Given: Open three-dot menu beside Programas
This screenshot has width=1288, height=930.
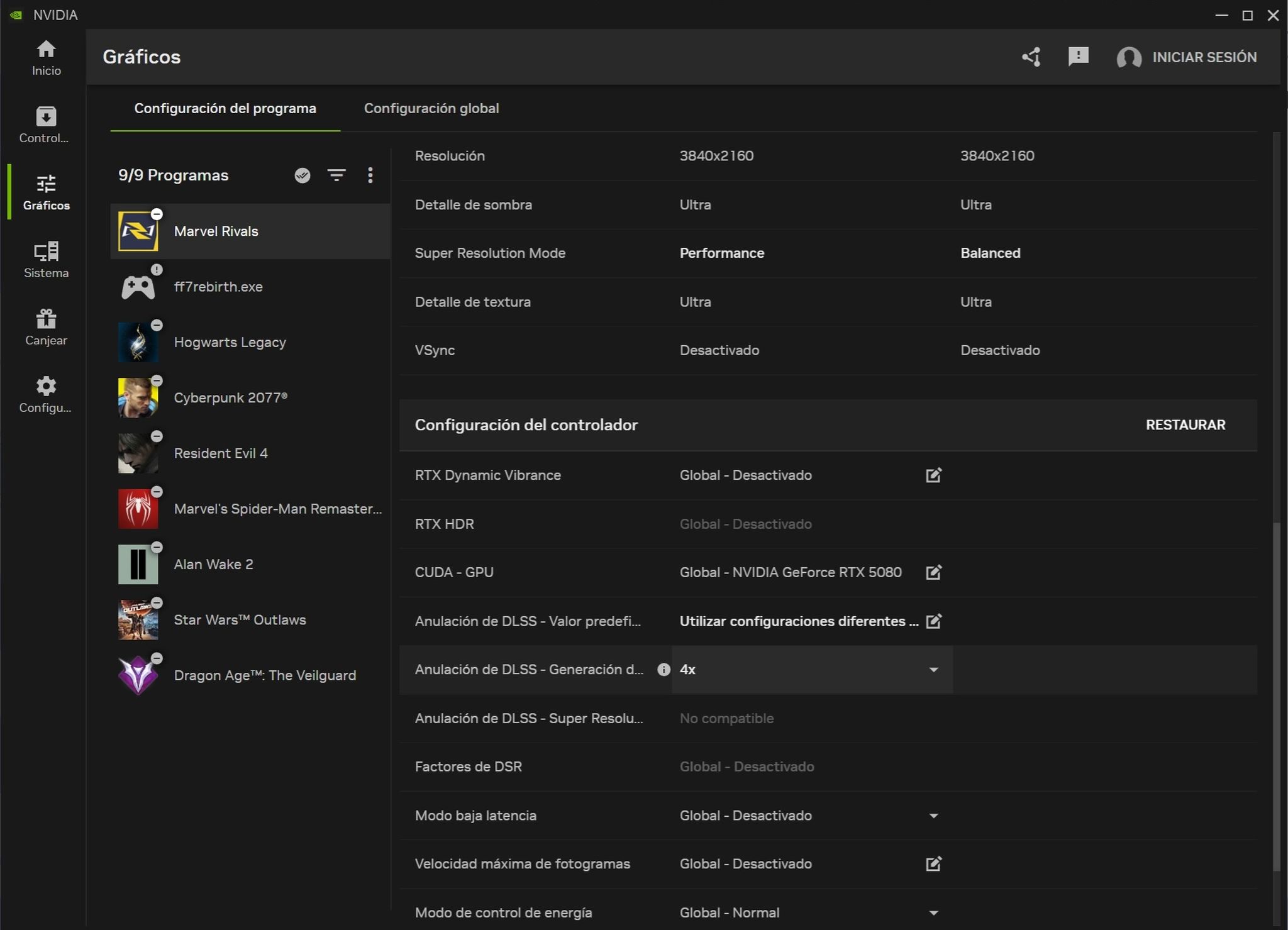Looking at the screenshot, I should coord(370,175).
